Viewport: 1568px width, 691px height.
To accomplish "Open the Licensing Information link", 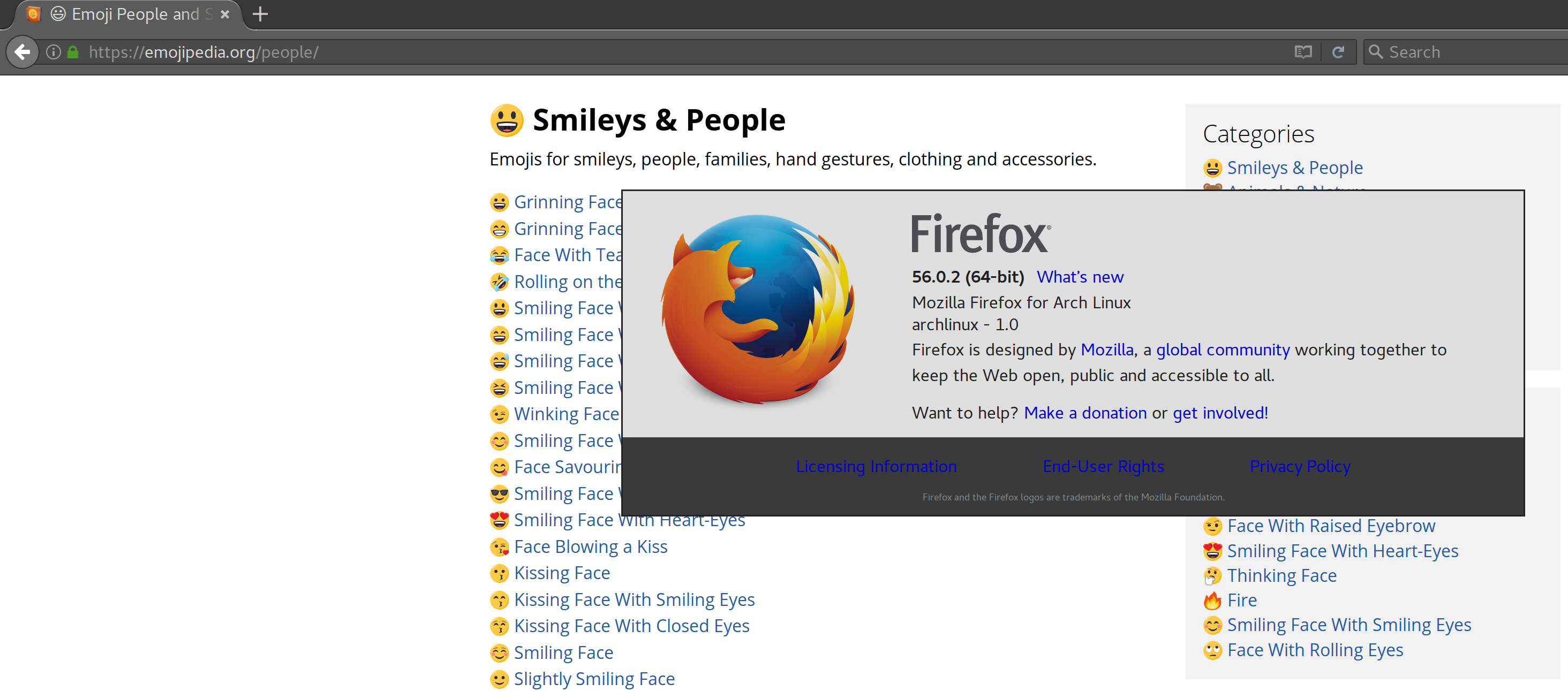I will [876, 467].
